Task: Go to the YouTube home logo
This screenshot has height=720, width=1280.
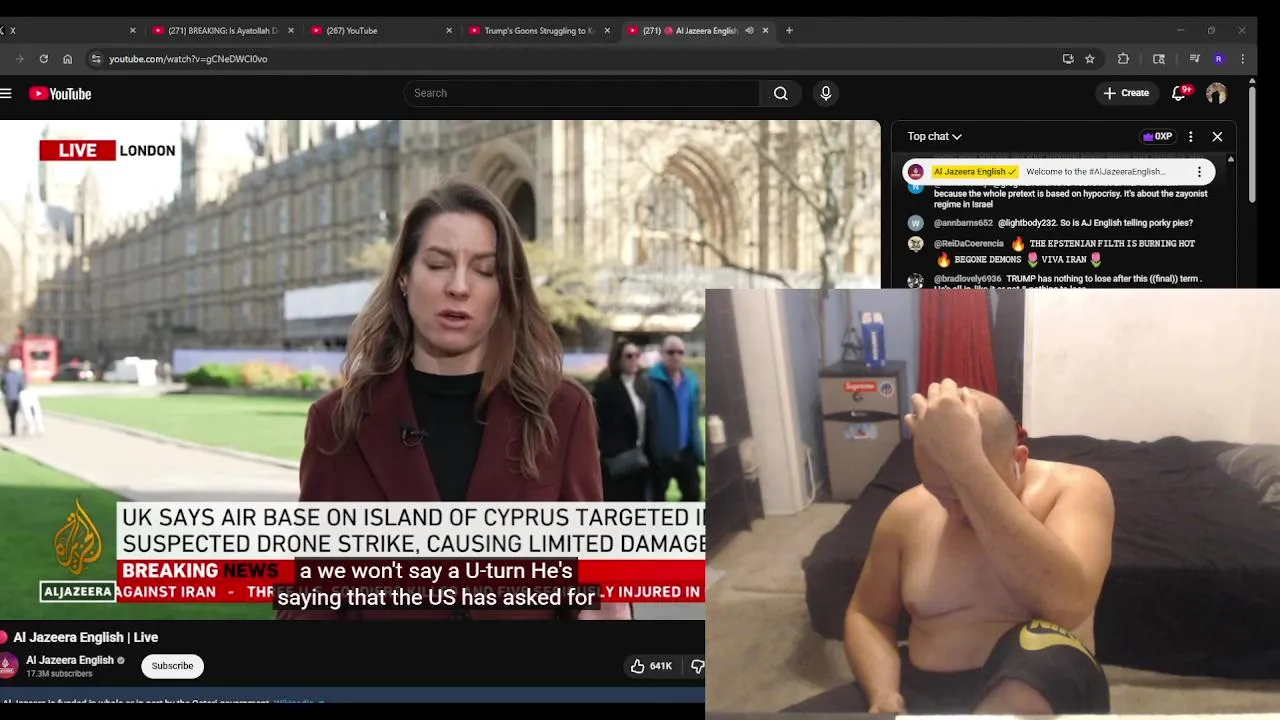Action: (60, 93)
